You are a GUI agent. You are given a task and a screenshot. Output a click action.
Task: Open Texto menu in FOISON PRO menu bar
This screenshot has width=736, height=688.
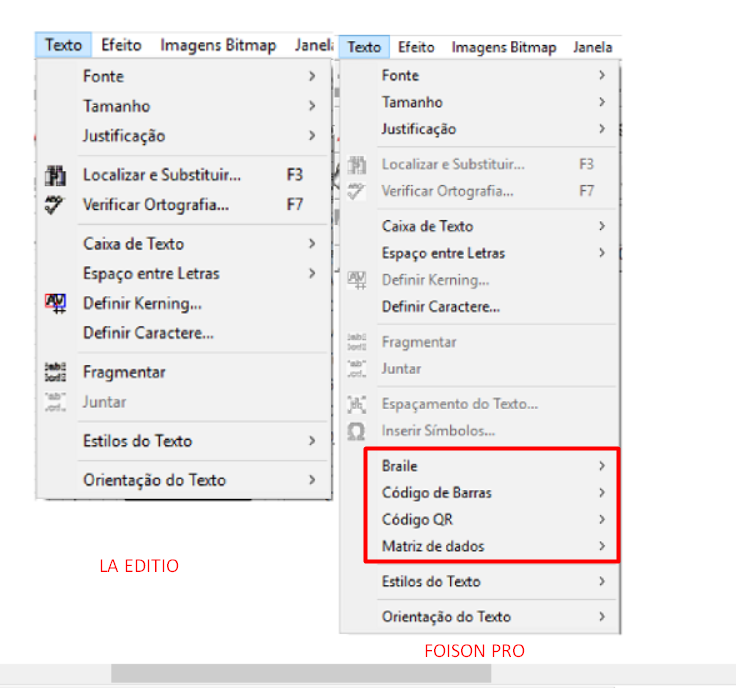tap(364, 47)
